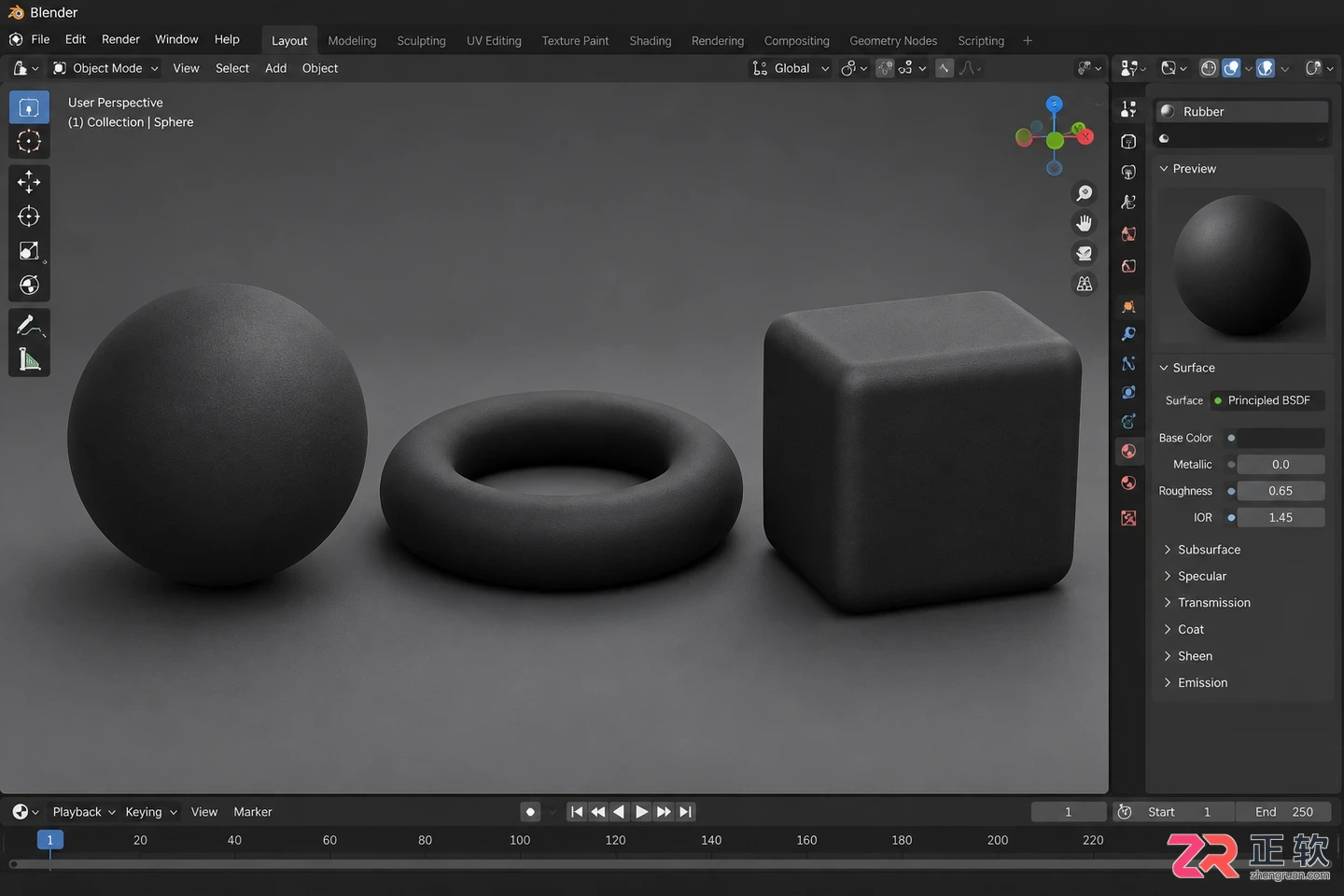This screenshot has width=1344, height=896.
Task: Select the Annotate tool
Action: pos(29,326)
